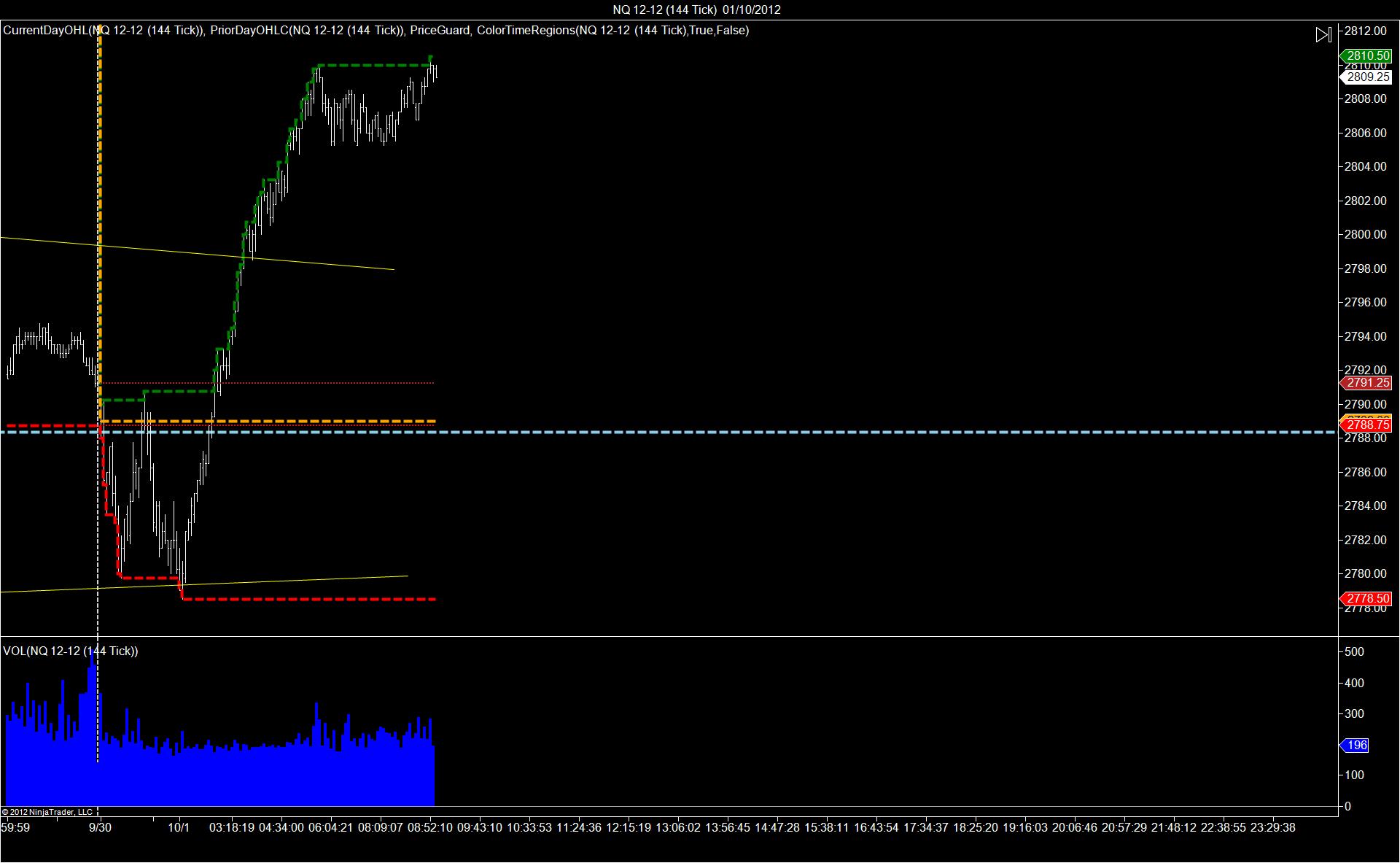This screenshot has width=1400, height=863.
Task: Click the chart title NQ 12-12 (144 Tick)
Action: click(664, 9)
